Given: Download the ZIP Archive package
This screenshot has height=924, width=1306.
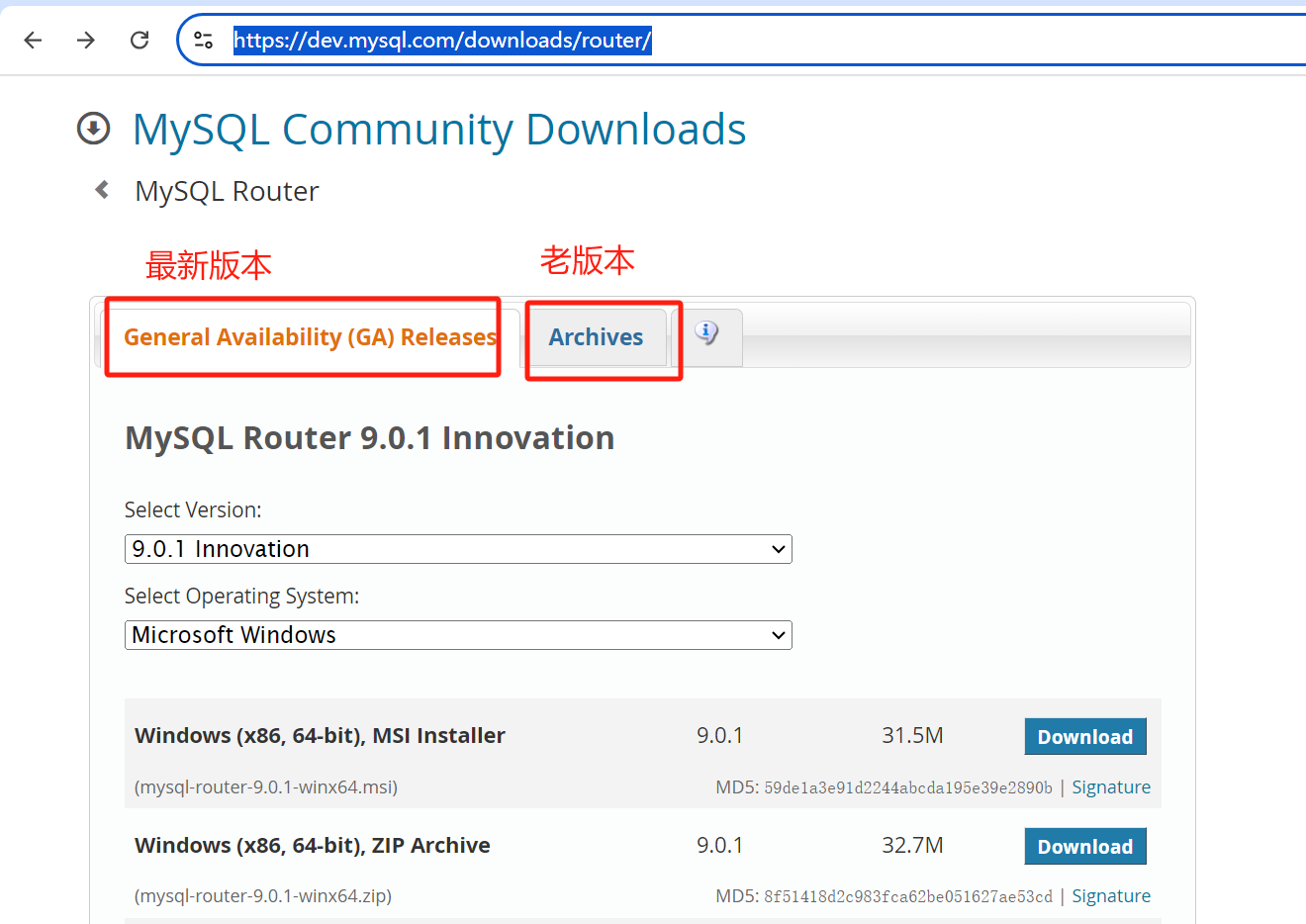Looking at the screenshot, I should click(x=1085, y=847).
